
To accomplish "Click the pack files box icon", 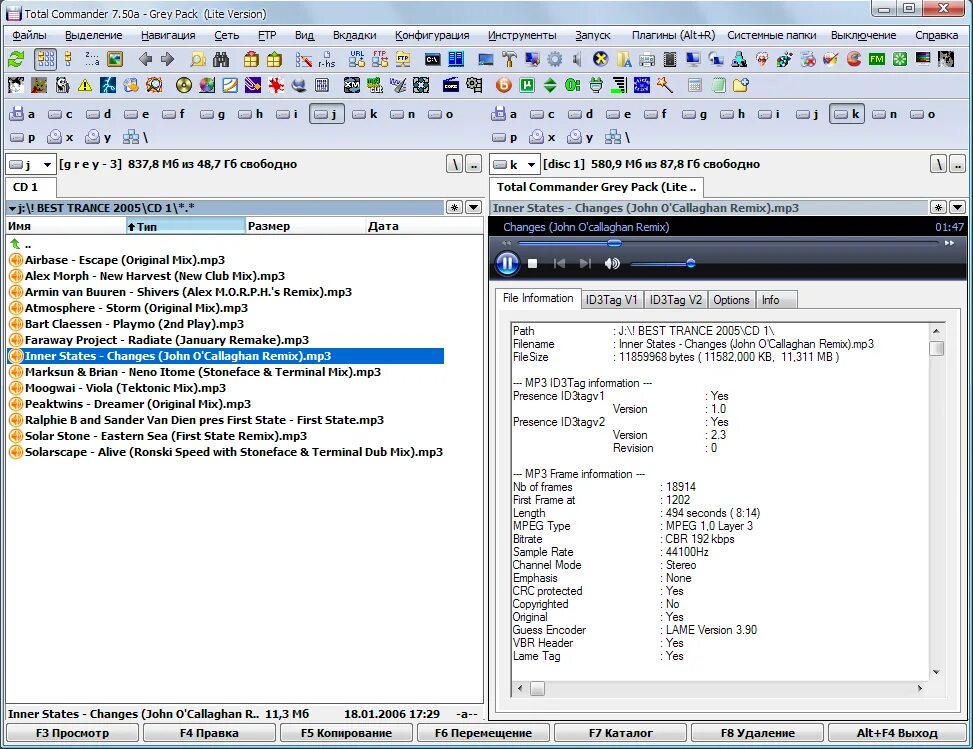I will coord(251,60).
